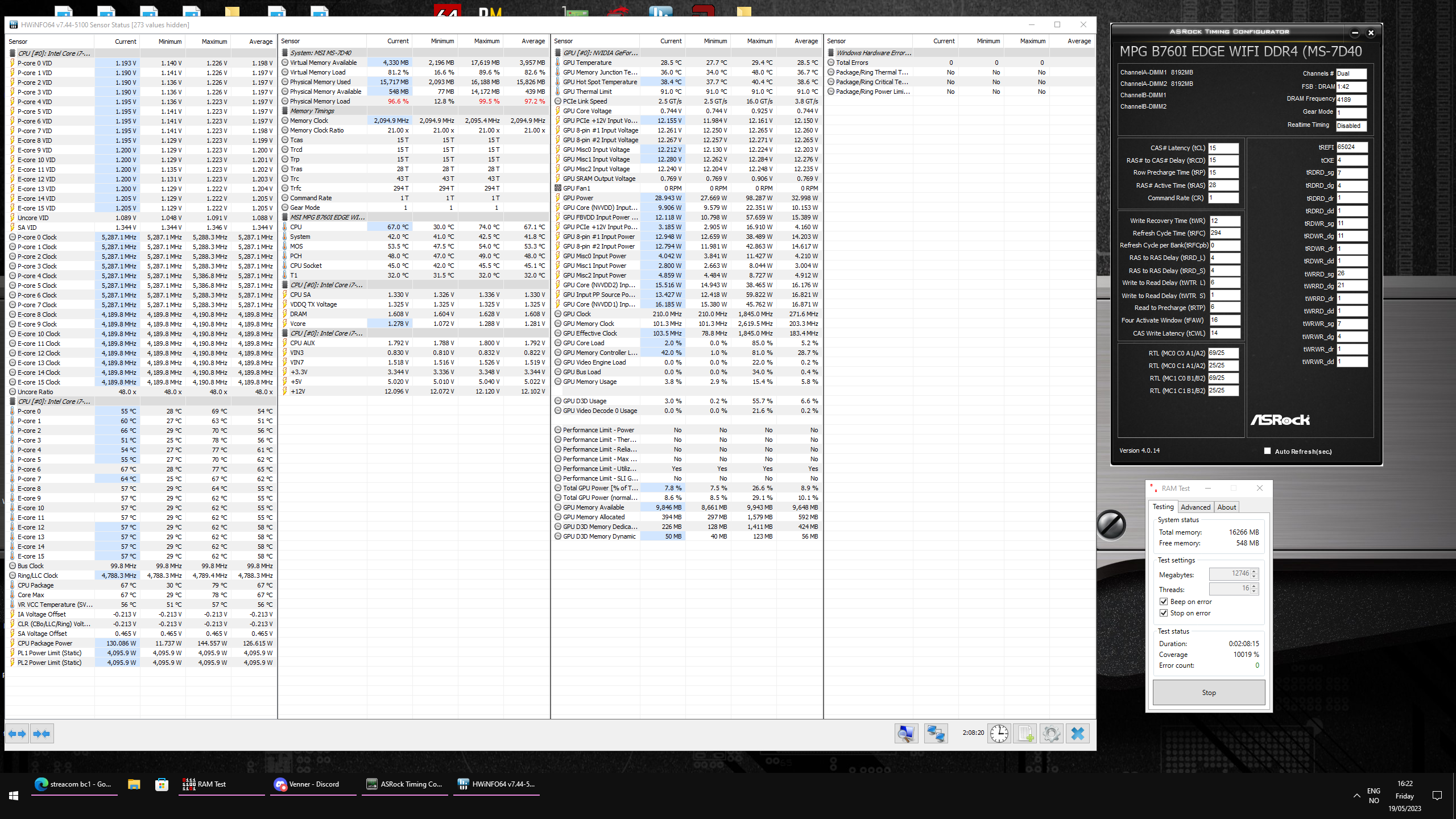Click the tREFI value field showing 65024
The width and height of the screenshot is (1456, 819).
[x=1351, y=147]
